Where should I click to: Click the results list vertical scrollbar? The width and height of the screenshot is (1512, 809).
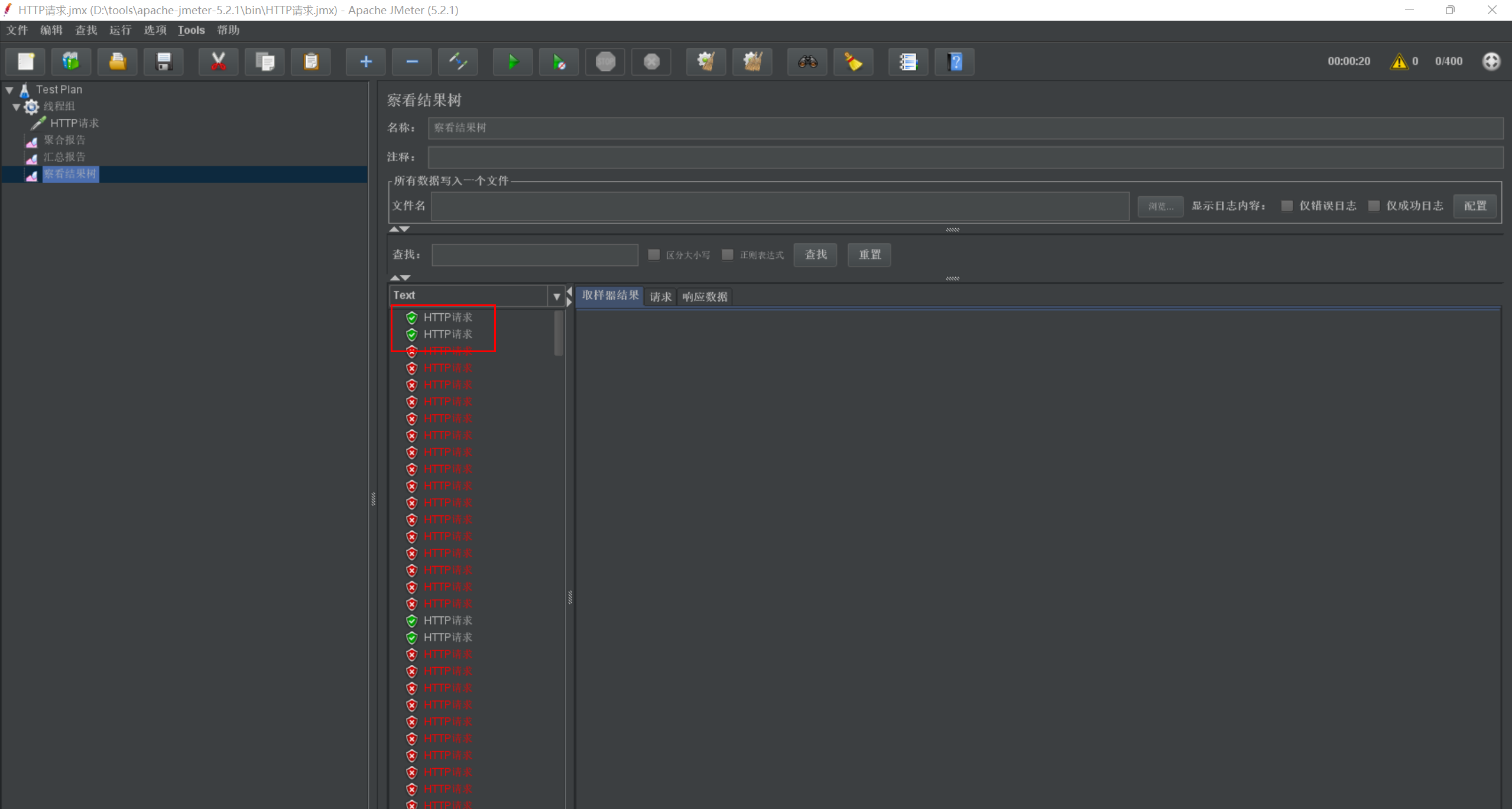tap(559, 334)
